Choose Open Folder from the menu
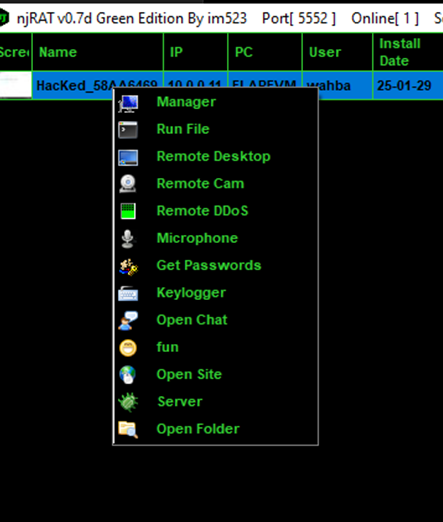 click(x=215, y=429)
